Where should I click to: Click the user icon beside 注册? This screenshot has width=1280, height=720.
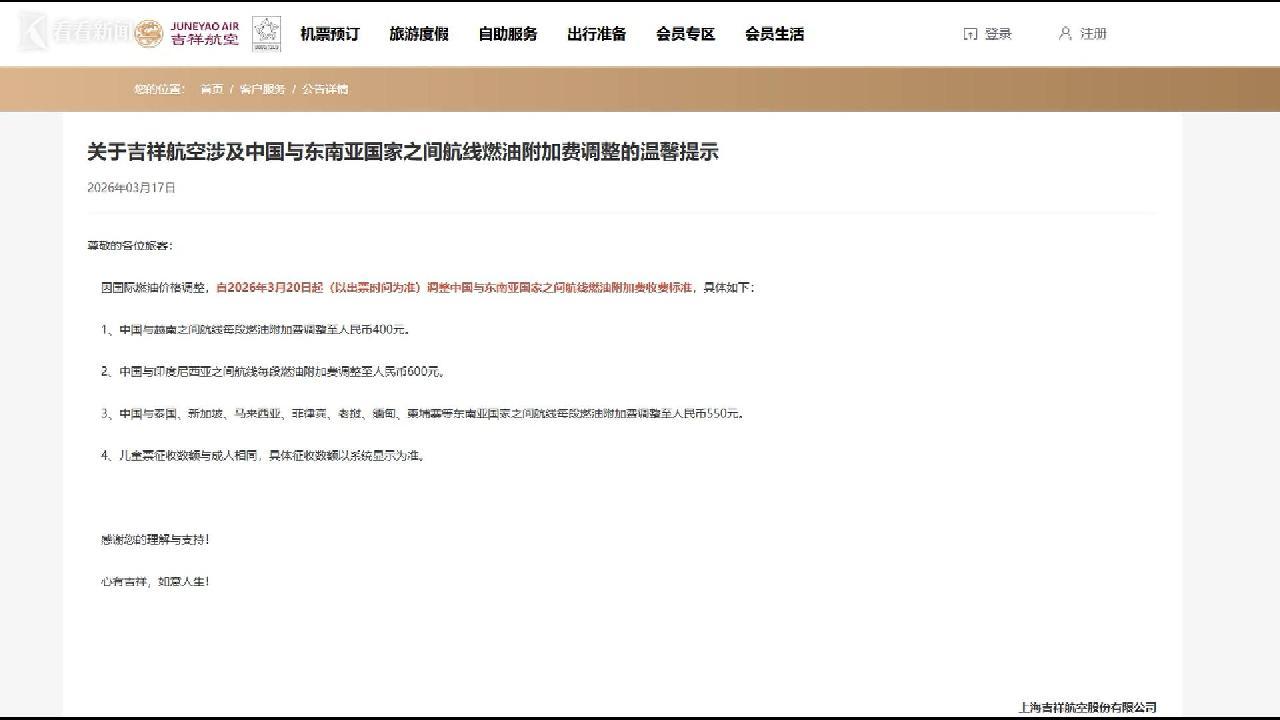(1065, 34)
